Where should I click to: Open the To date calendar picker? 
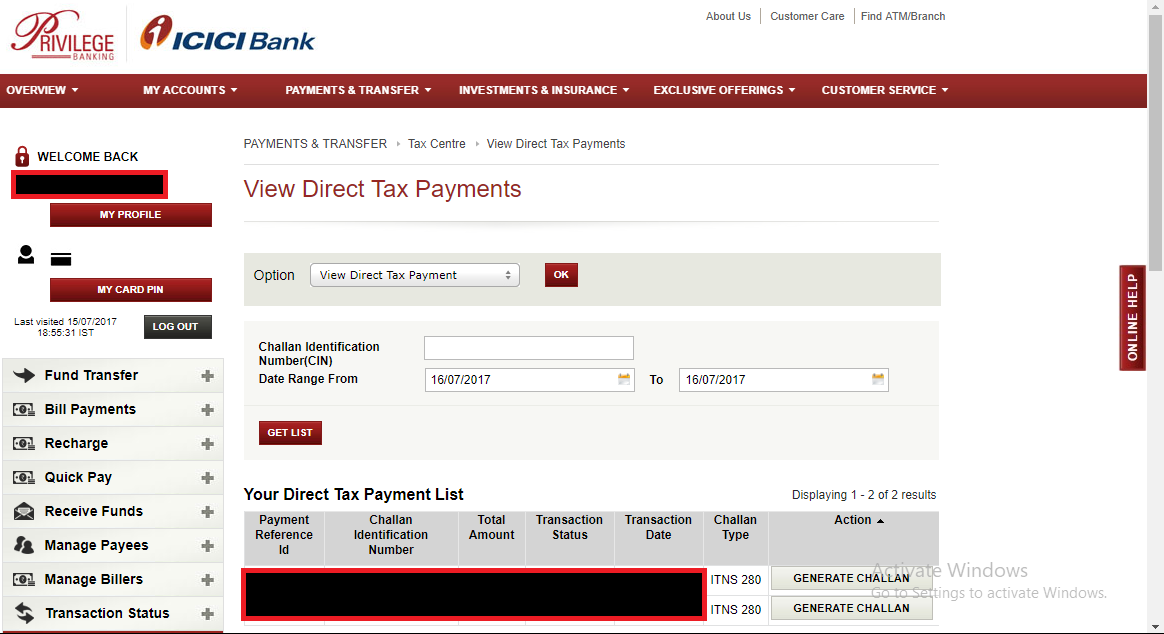coord(877,379)
